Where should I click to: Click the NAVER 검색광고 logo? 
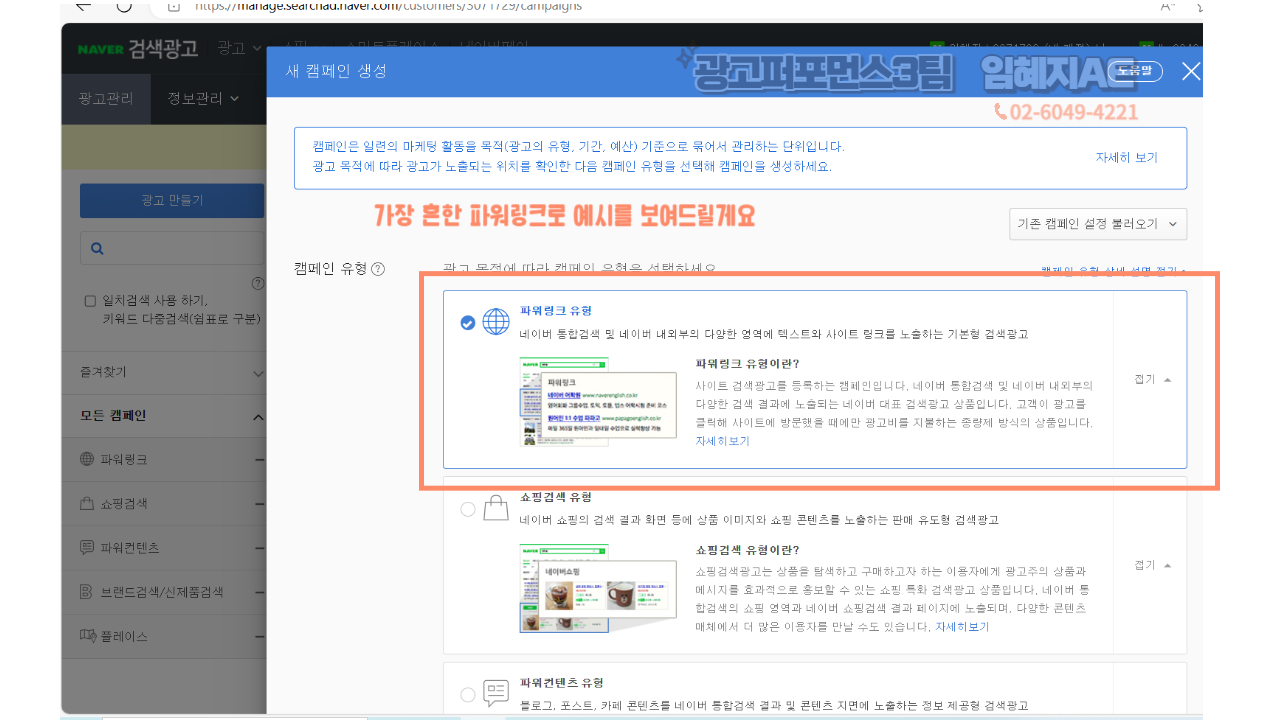[x=137, y=48]
